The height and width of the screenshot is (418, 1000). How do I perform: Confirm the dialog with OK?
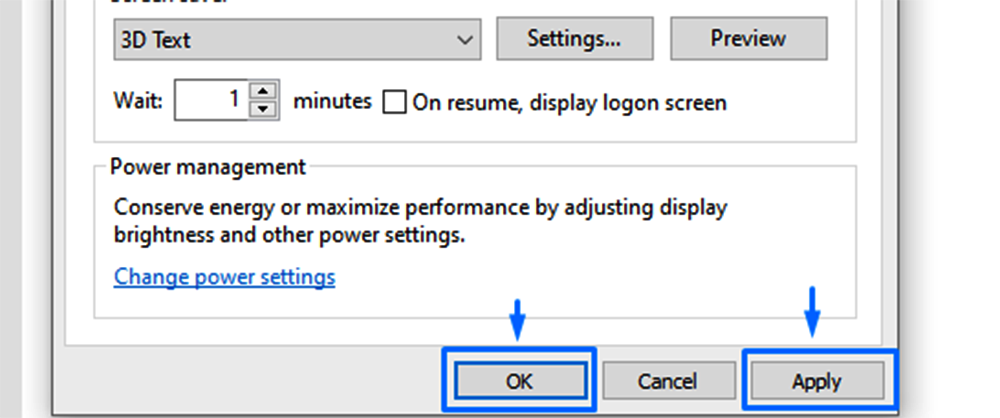click(519, 381)
